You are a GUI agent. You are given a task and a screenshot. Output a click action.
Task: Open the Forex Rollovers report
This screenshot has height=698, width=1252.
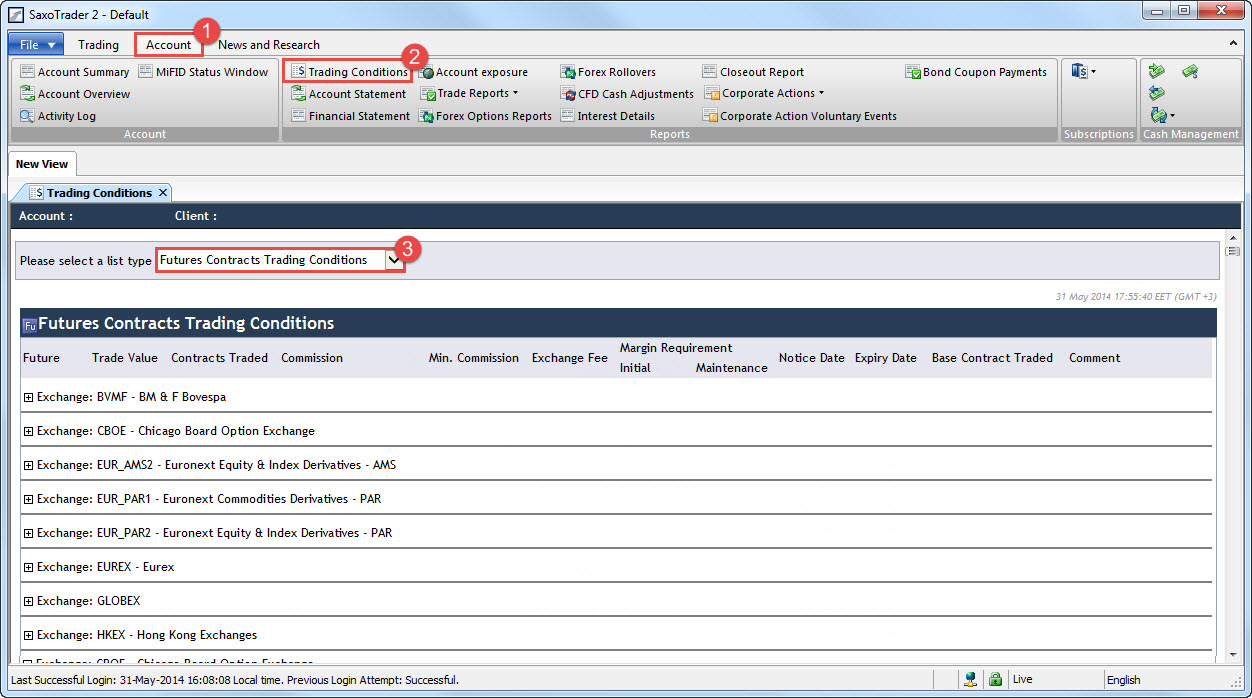(608, 72)
